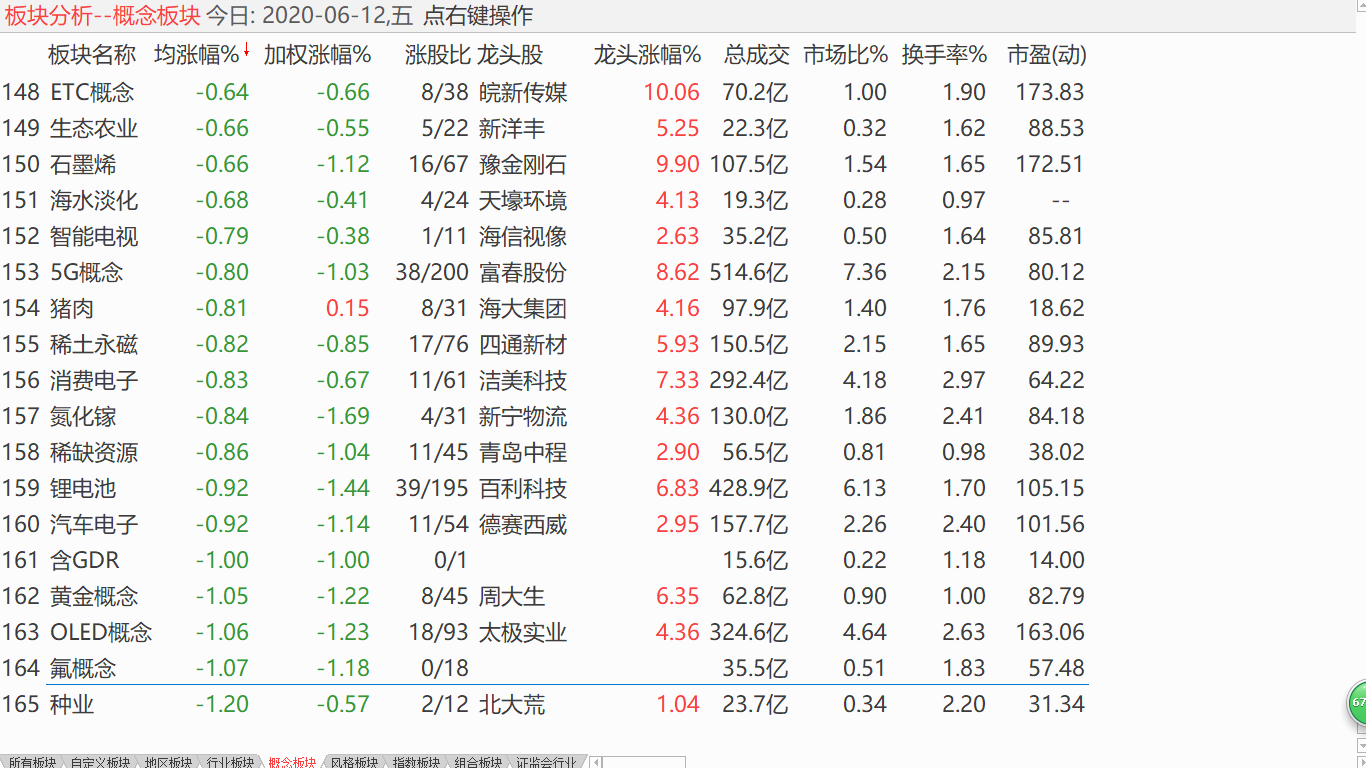Click leading stock 豫金刚石

coord(523,164)
